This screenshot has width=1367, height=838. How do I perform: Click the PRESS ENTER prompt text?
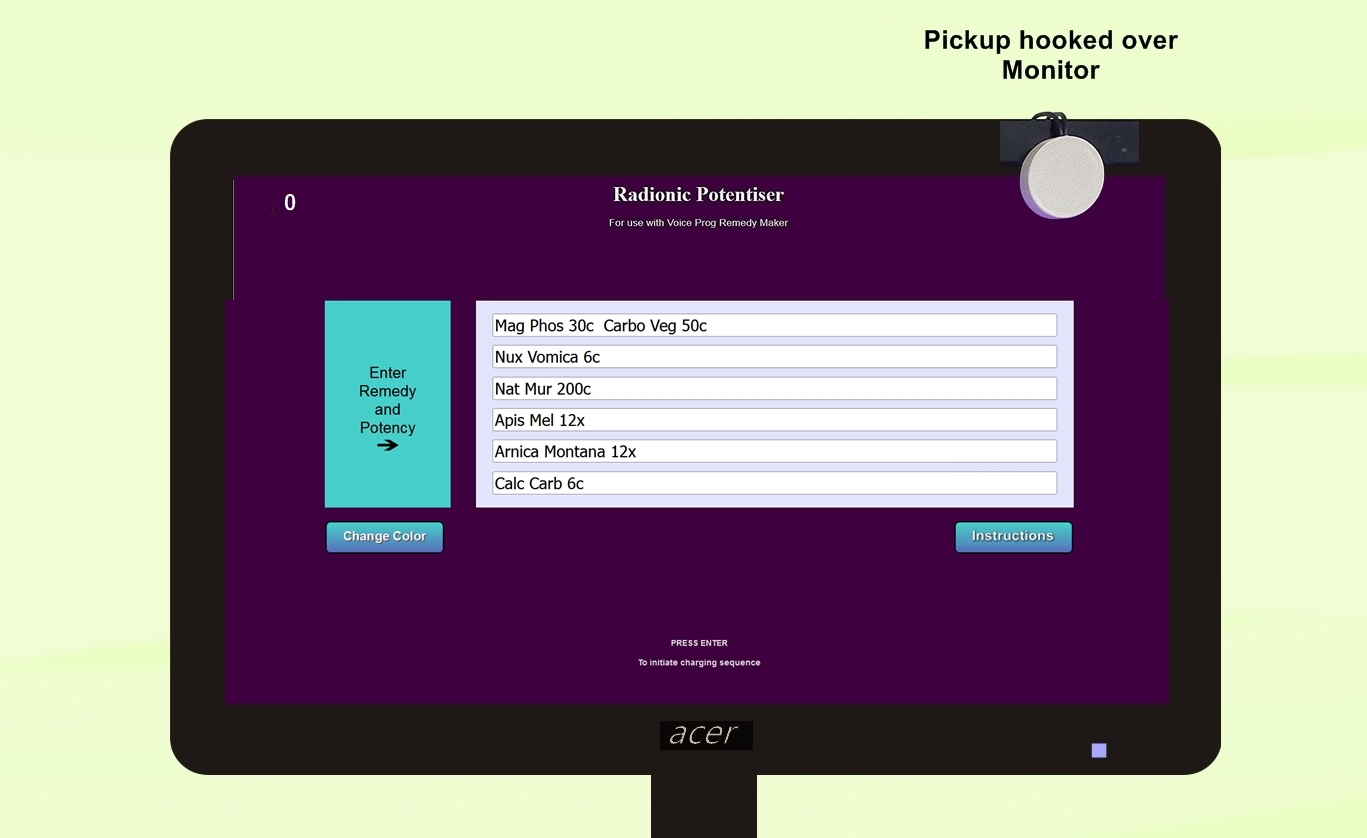699,643
